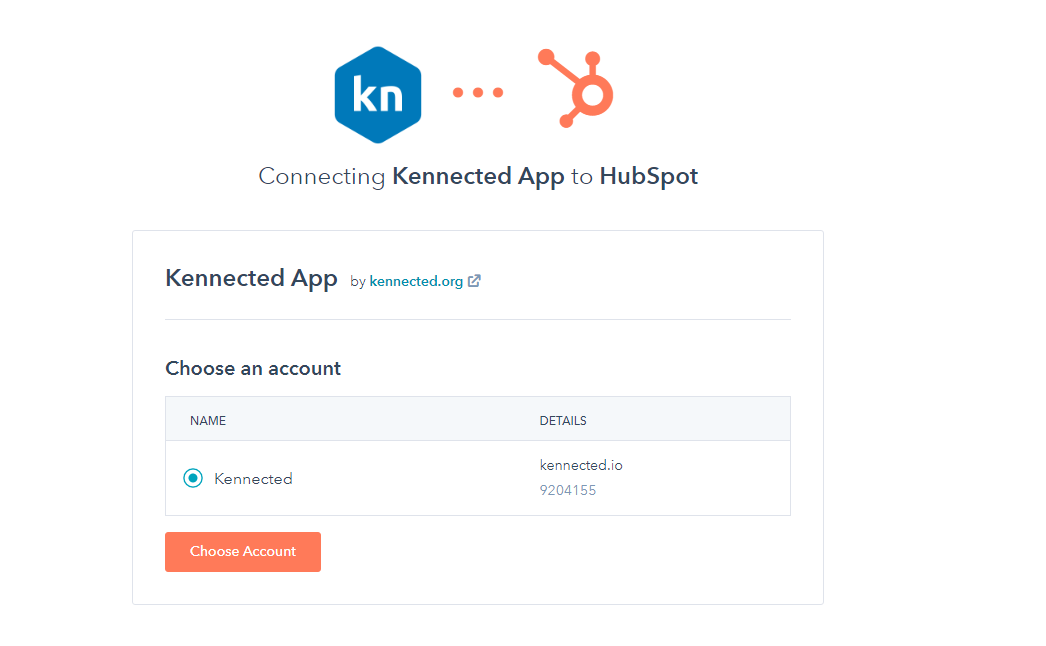
Task: Click the Choose Account button
Action: click(243, 551)
